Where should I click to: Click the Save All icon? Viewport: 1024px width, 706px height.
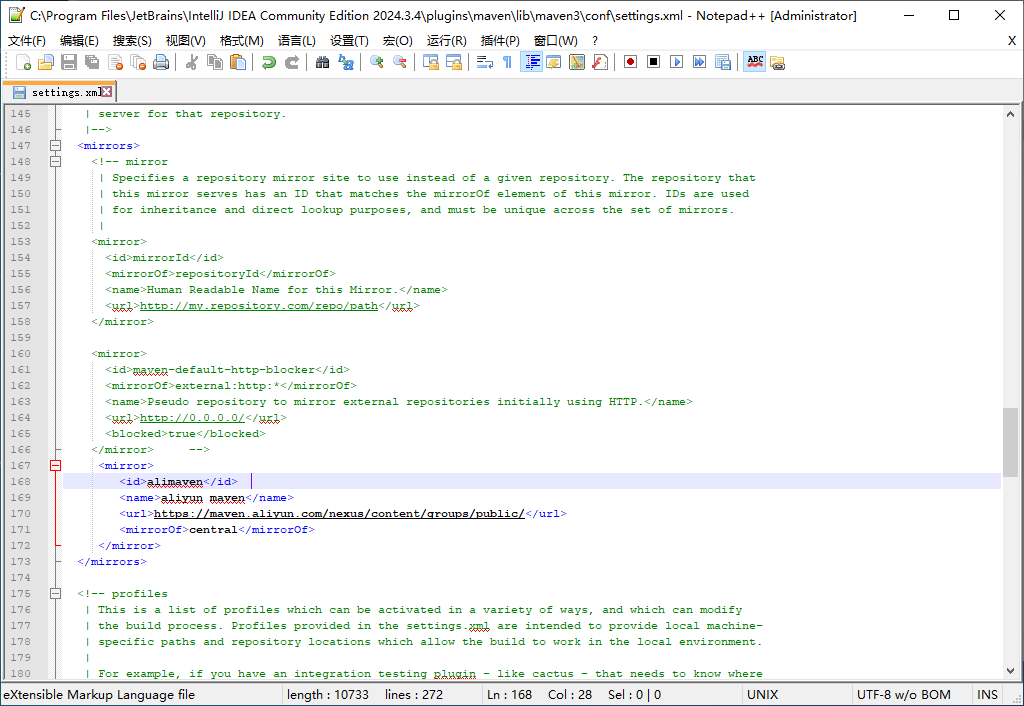[92, 62]
